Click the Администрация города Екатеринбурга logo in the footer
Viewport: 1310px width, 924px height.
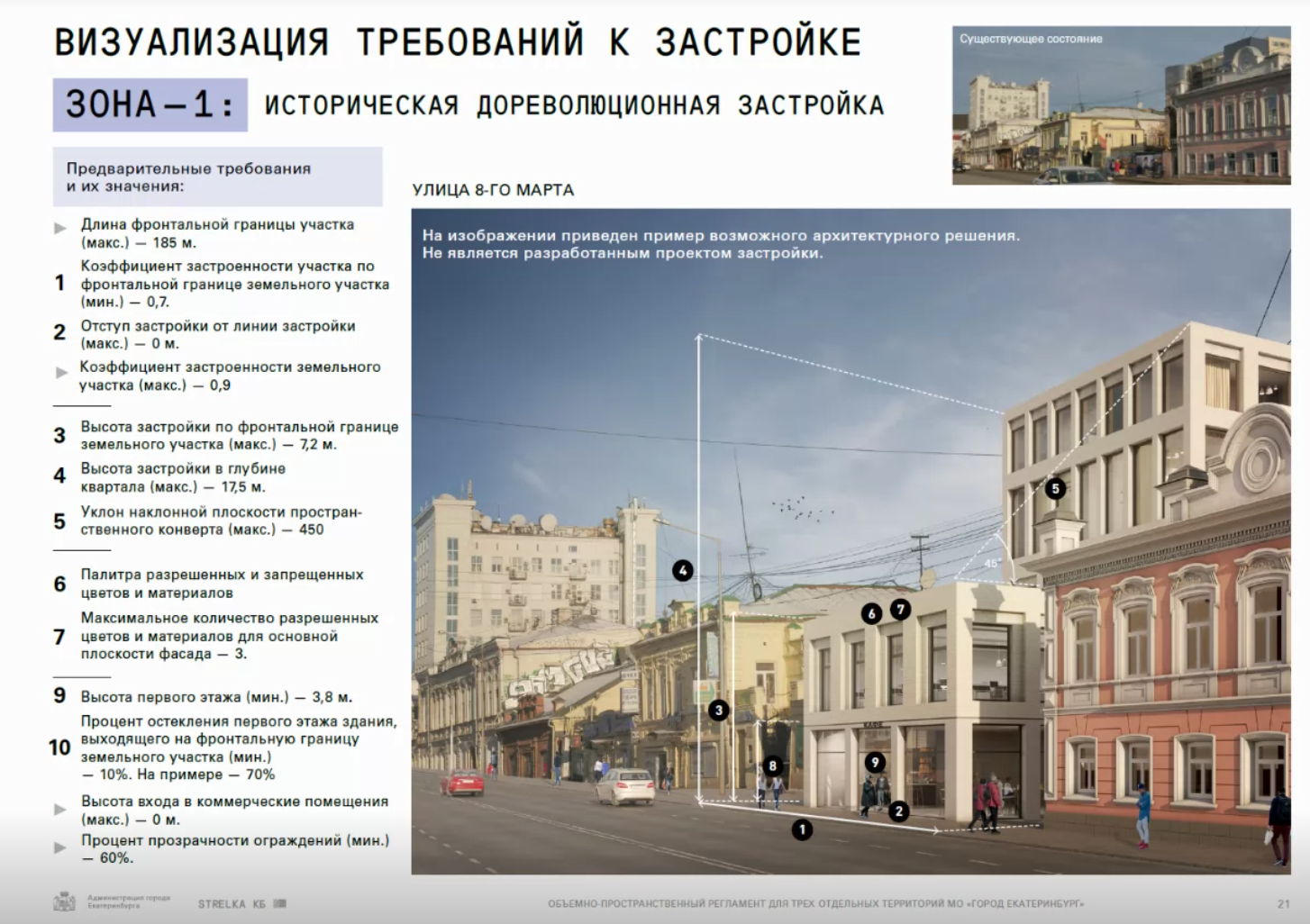112,902
